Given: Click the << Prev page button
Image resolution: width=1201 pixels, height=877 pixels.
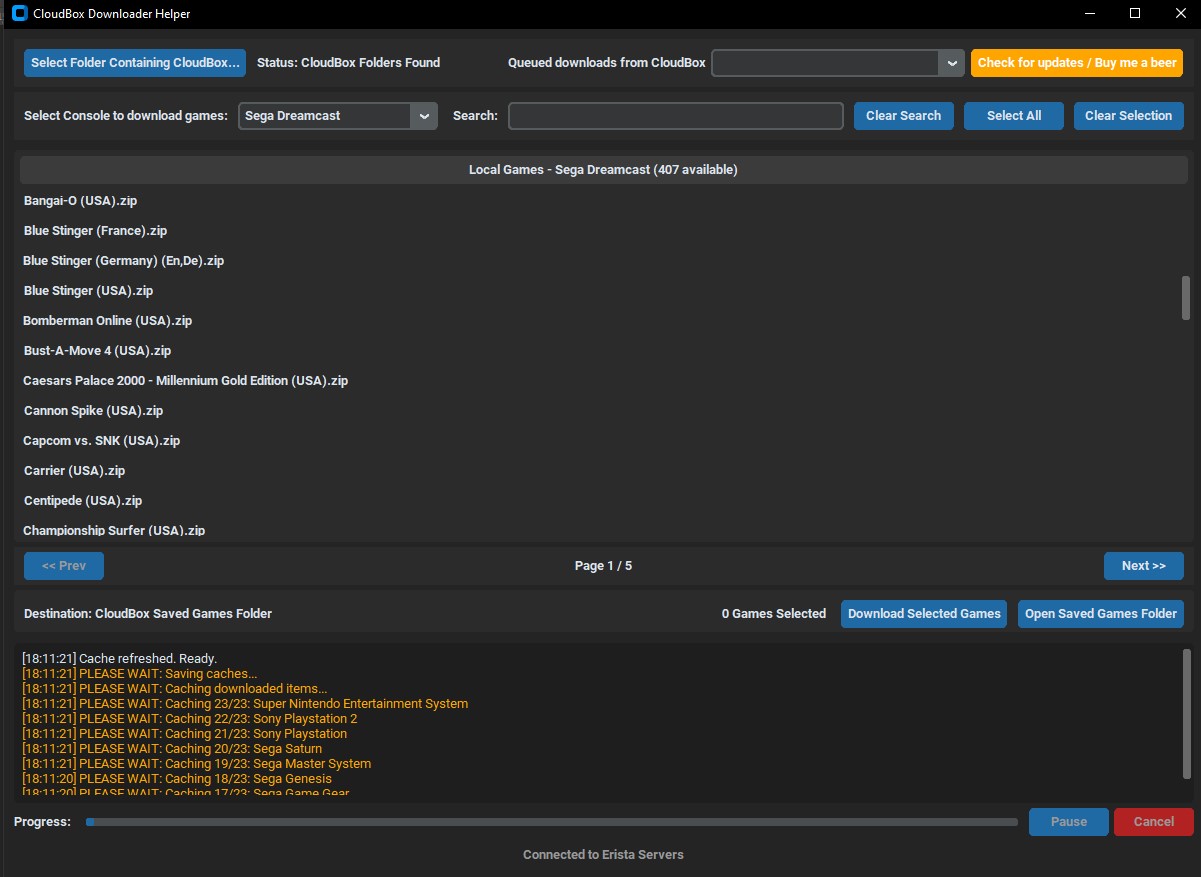Looking at the screenshot, I should click(64, 566).
